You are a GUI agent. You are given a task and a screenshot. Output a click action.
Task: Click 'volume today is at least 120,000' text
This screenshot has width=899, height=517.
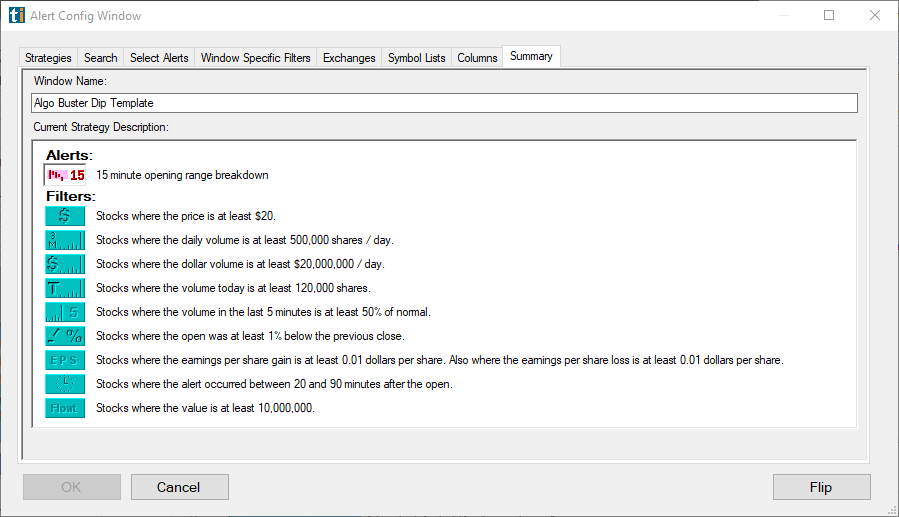(x=259, y=288)
